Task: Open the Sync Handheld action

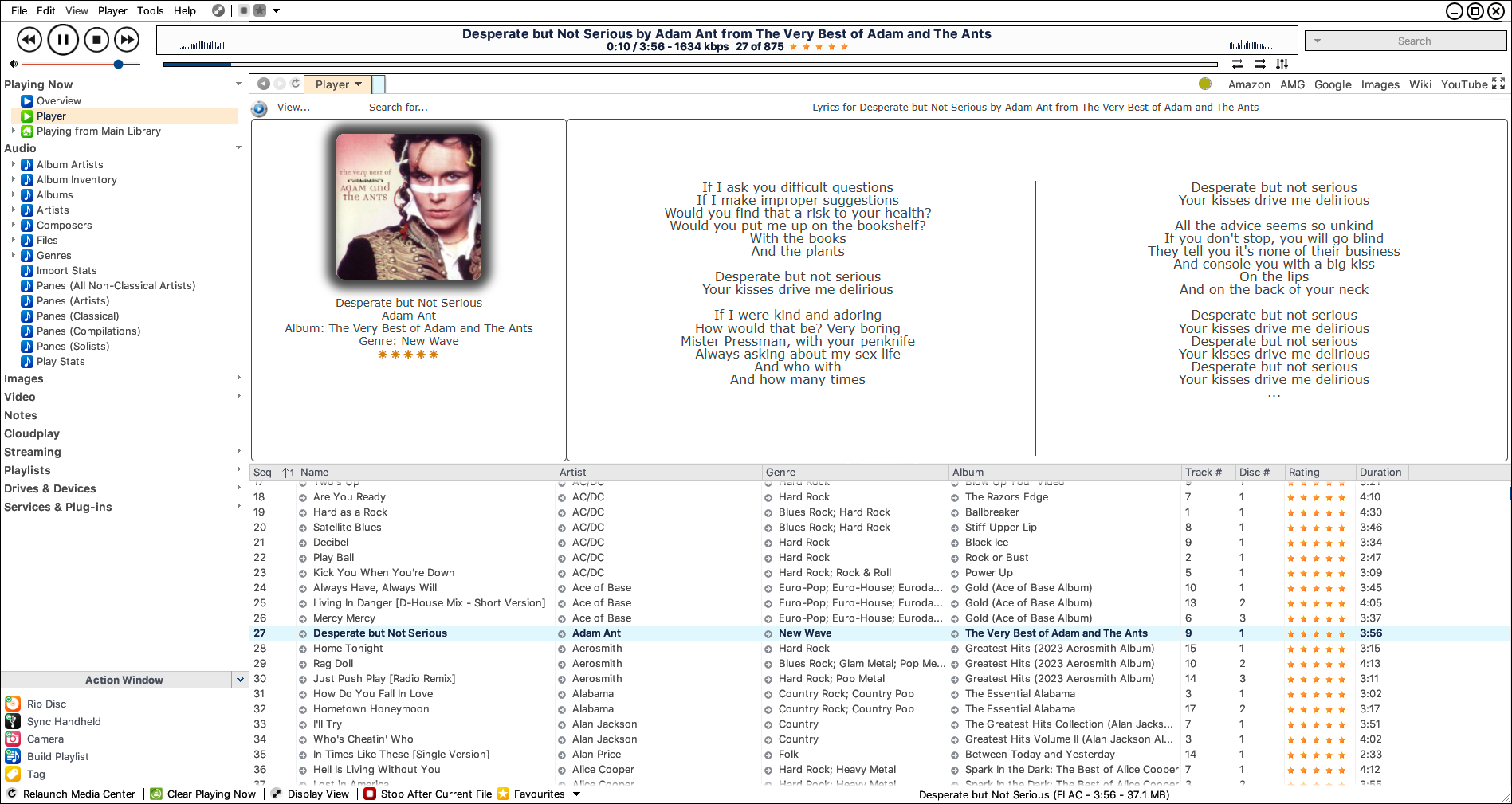Action: tap(13, 721)
